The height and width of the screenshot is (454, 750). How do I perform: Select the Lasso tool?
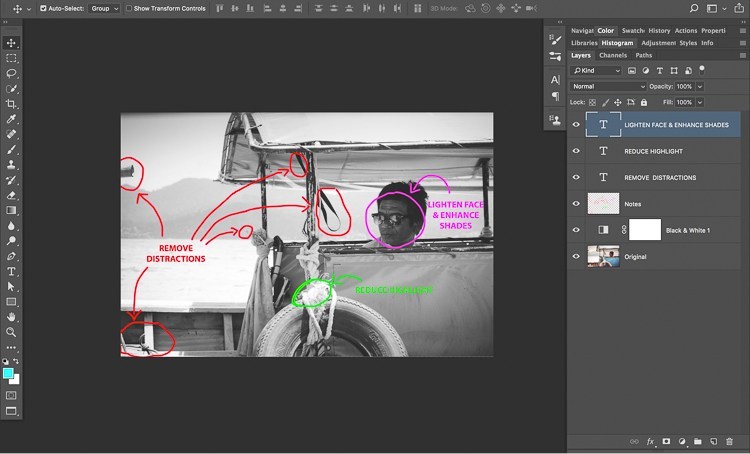click(x=11, y=74)
